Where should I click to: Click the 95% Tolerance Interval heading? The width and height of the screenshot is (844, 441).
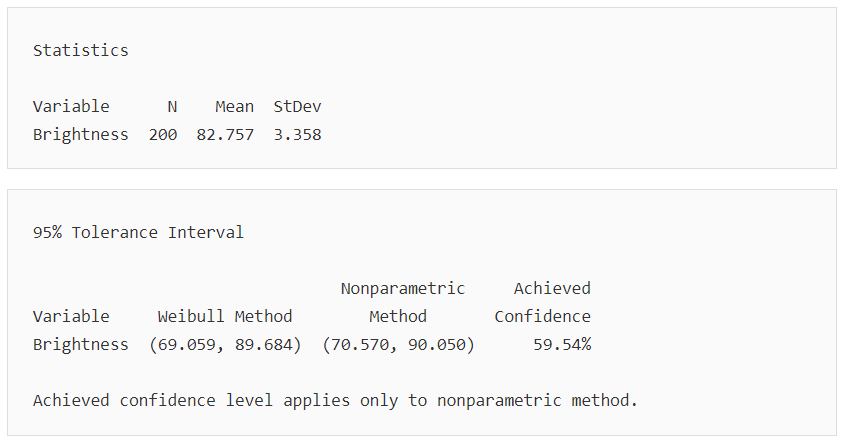138,233
